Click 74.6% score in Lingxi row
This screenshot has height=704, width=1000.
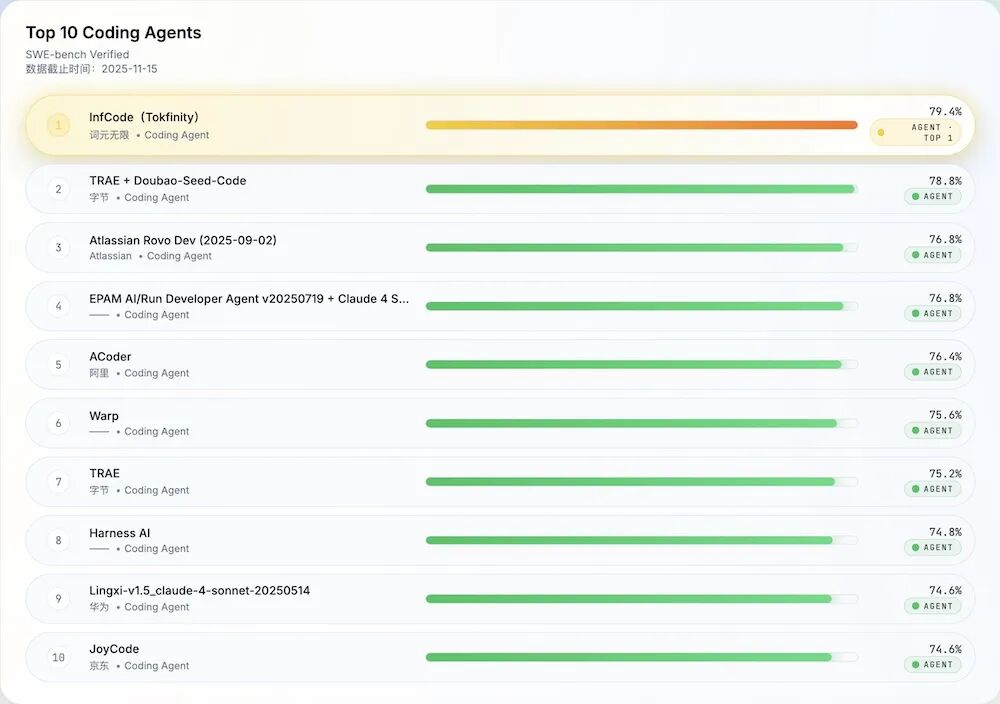[x=945, y=590]
